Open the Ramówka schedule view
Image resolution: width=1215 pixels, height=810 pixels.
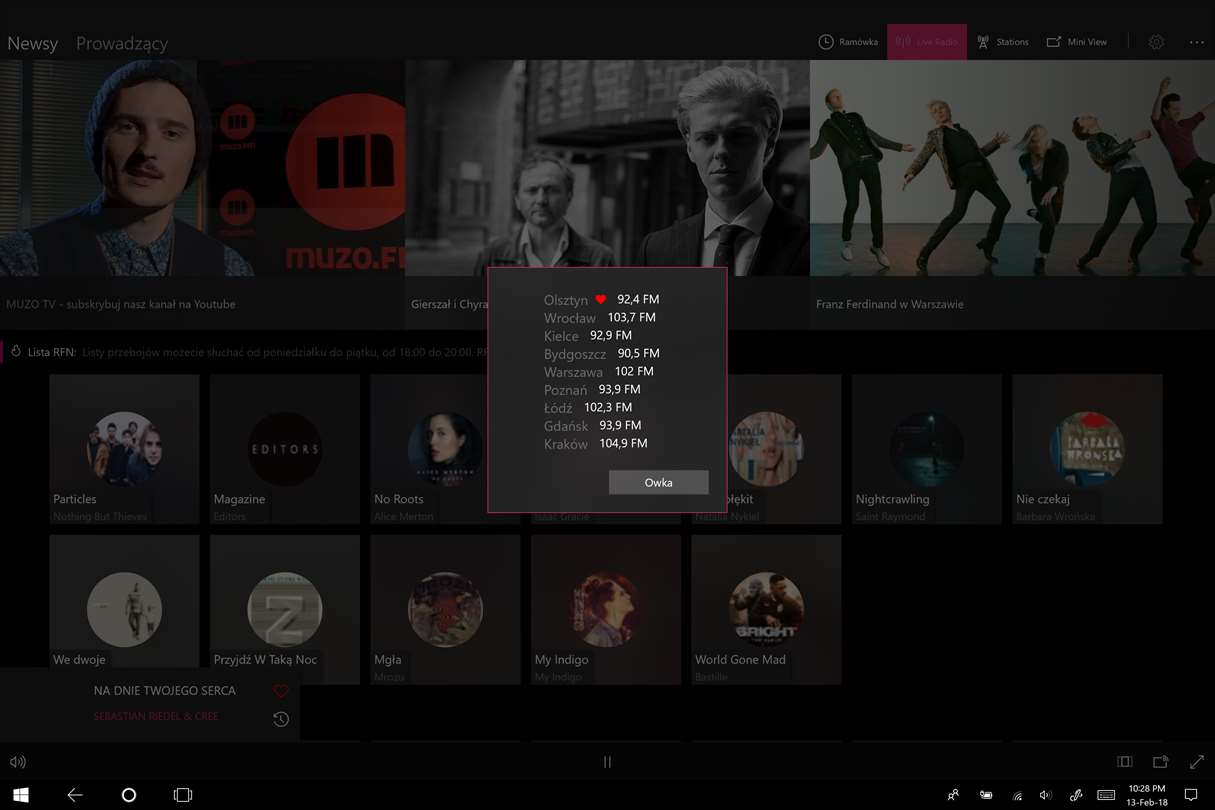pos(848,42)
